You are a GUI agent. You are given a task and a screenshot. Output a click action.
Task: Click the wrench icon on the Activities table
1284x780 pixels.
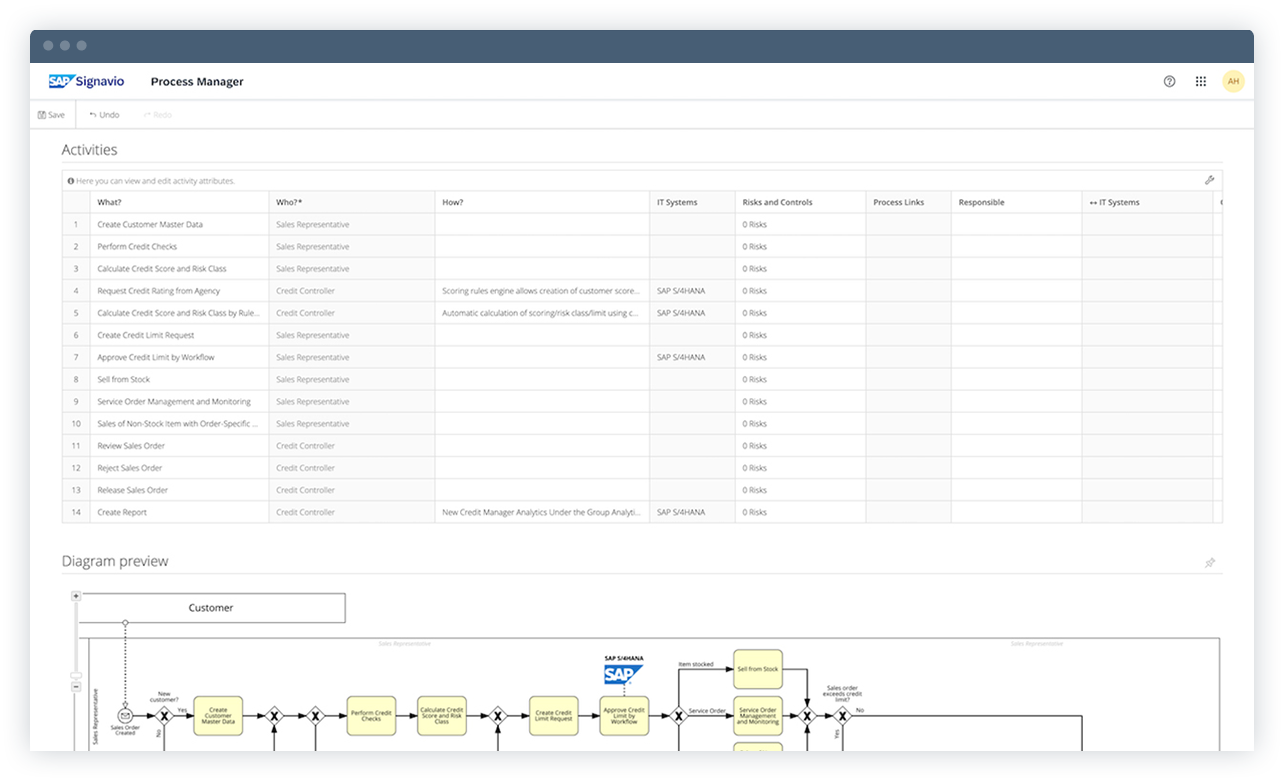[1210, 180]
